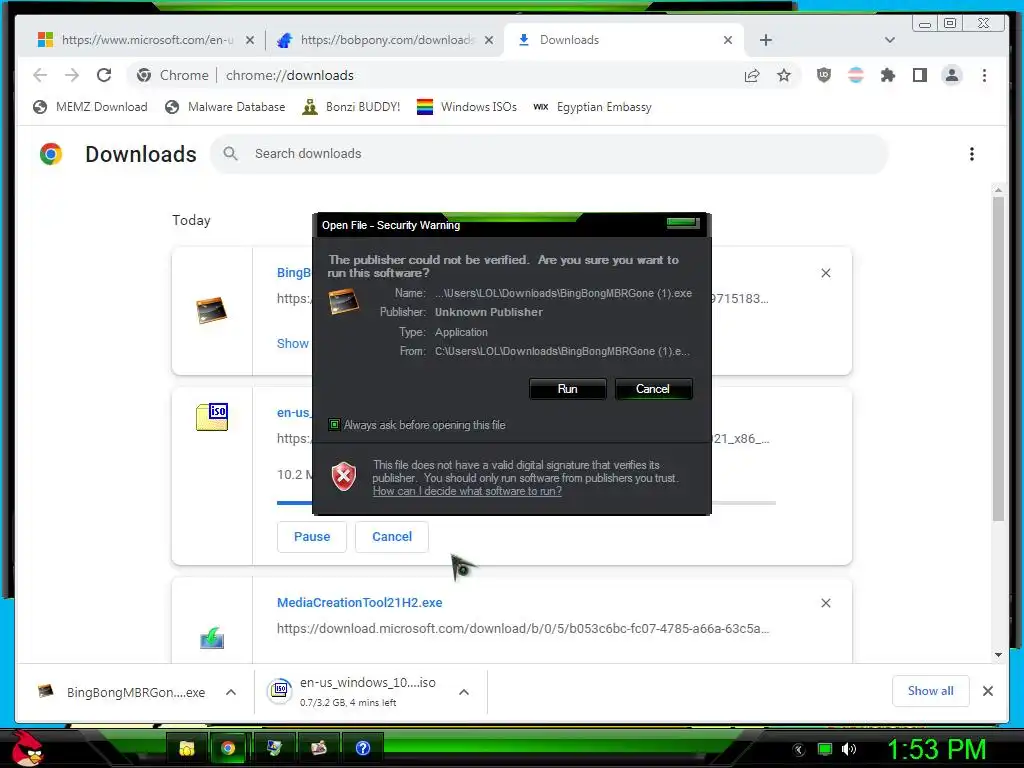This screenshot has height=768, width=1024.
Task: Click scrollbar down arrow
Action: coord(998,654)
